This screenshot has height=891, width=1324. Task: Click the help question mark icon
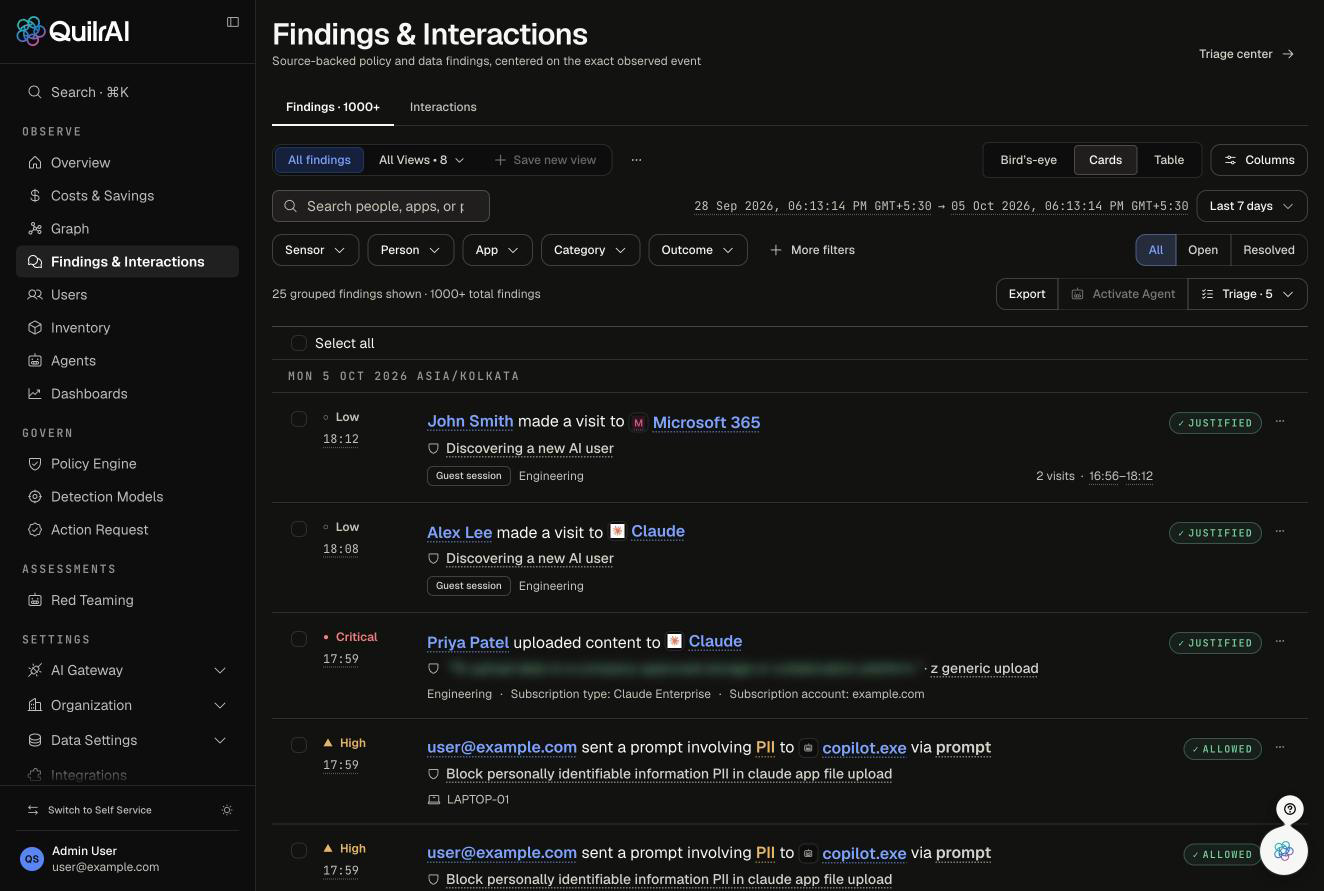(x=1290, y=809)
